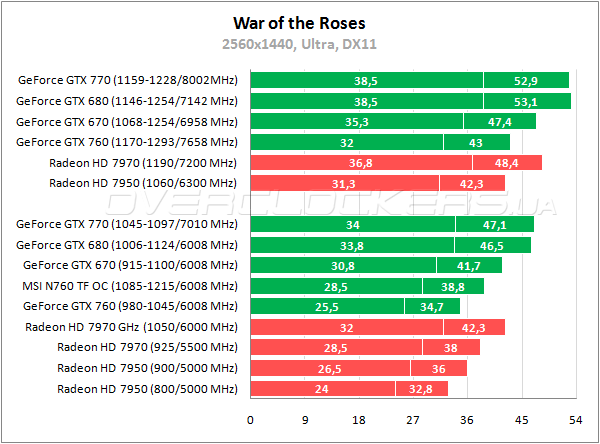Click the "2560x1440, Ultra, DX11" subtitle
Image resolution: width=600 pixels, height=444 pixels.
point(299,43)
